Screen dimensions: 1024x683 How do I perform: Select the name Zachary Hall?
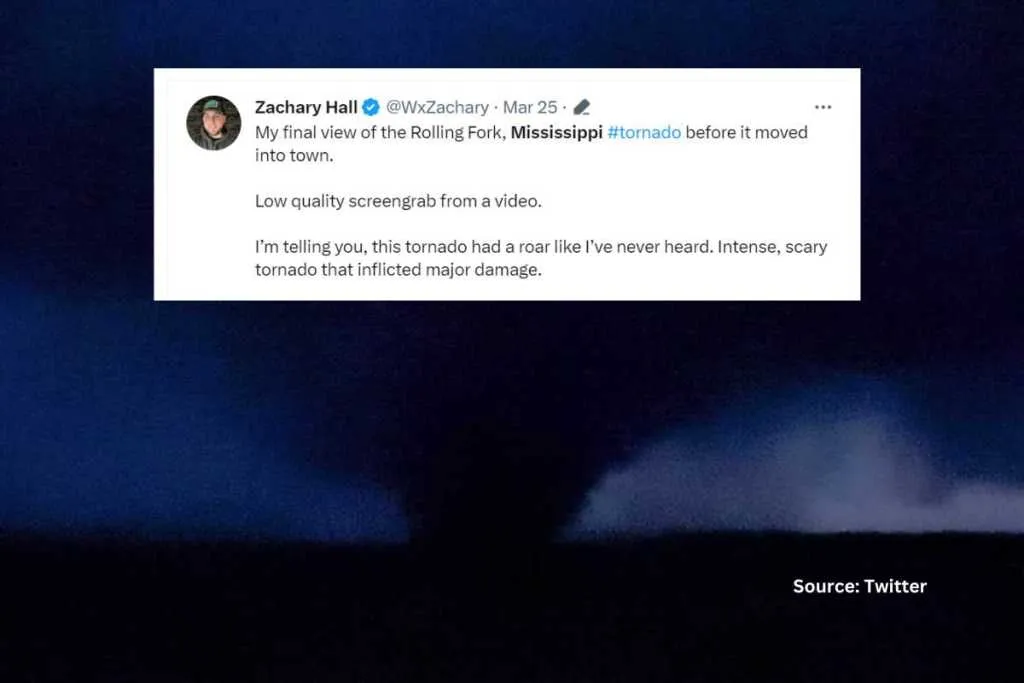click(306, 107)
